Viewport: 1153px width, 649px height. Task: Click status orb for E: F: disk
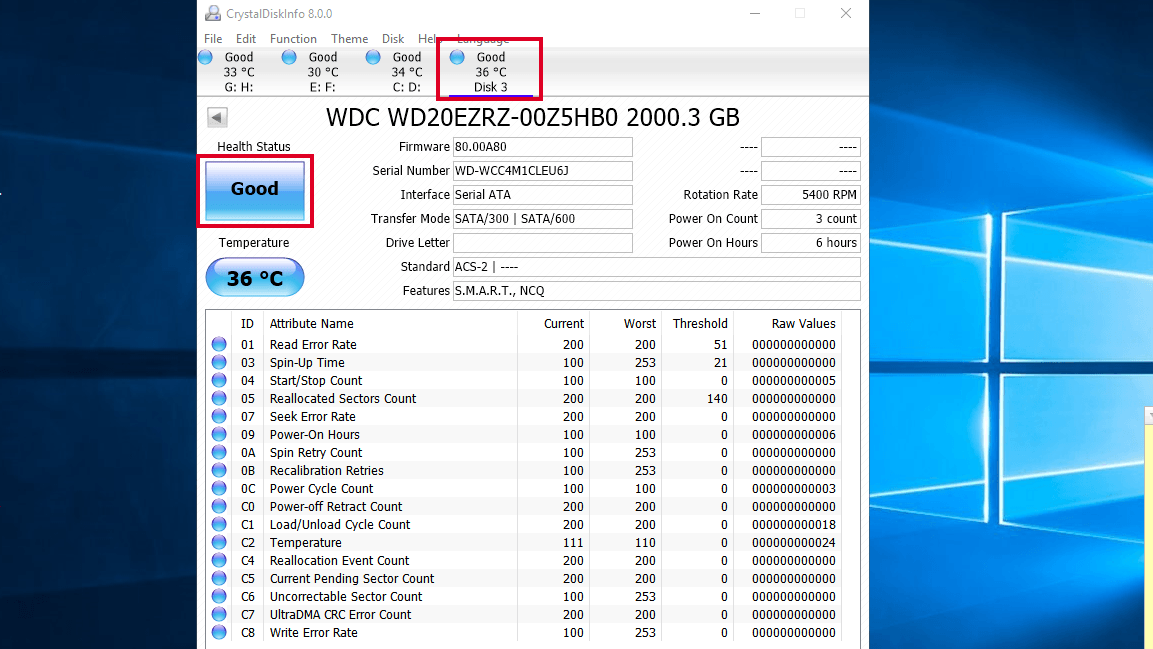click(289, 57)
